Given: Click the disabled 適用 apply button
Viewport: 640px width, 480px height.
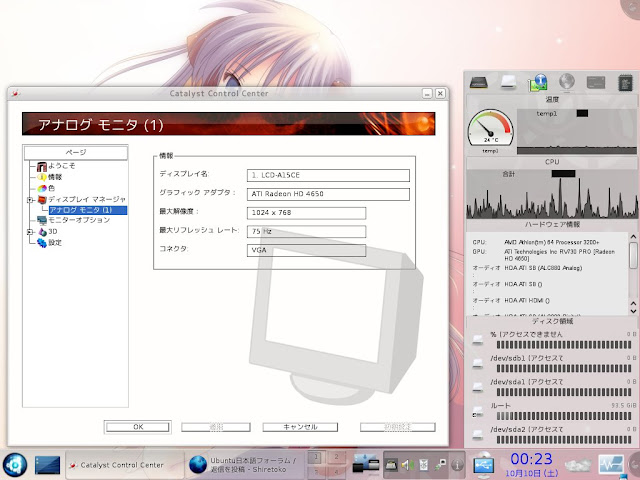Looking at the screenshot, I should (x=216, y=427).
